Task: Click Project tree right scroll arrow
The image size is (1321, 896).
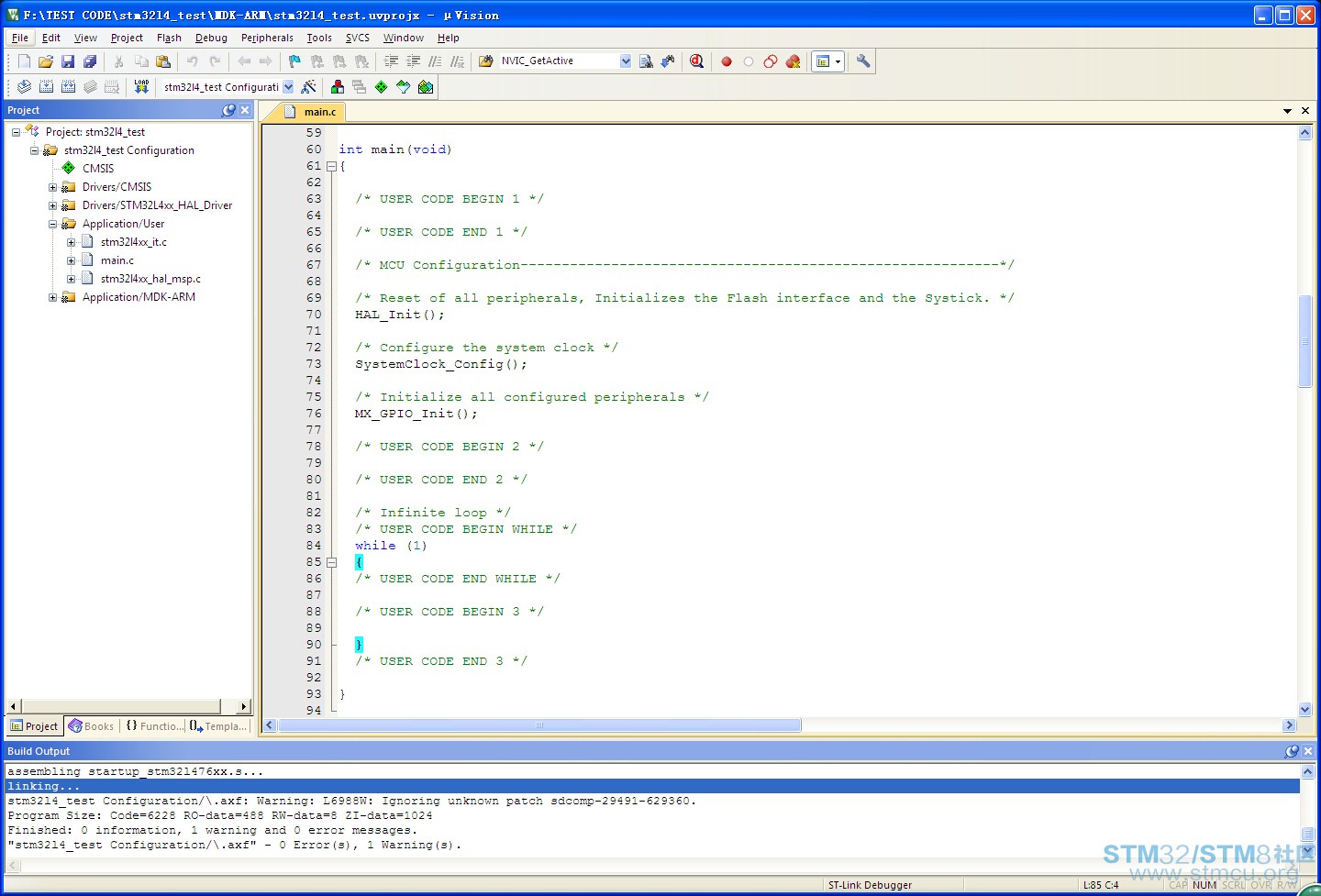Action: point(243,707)
